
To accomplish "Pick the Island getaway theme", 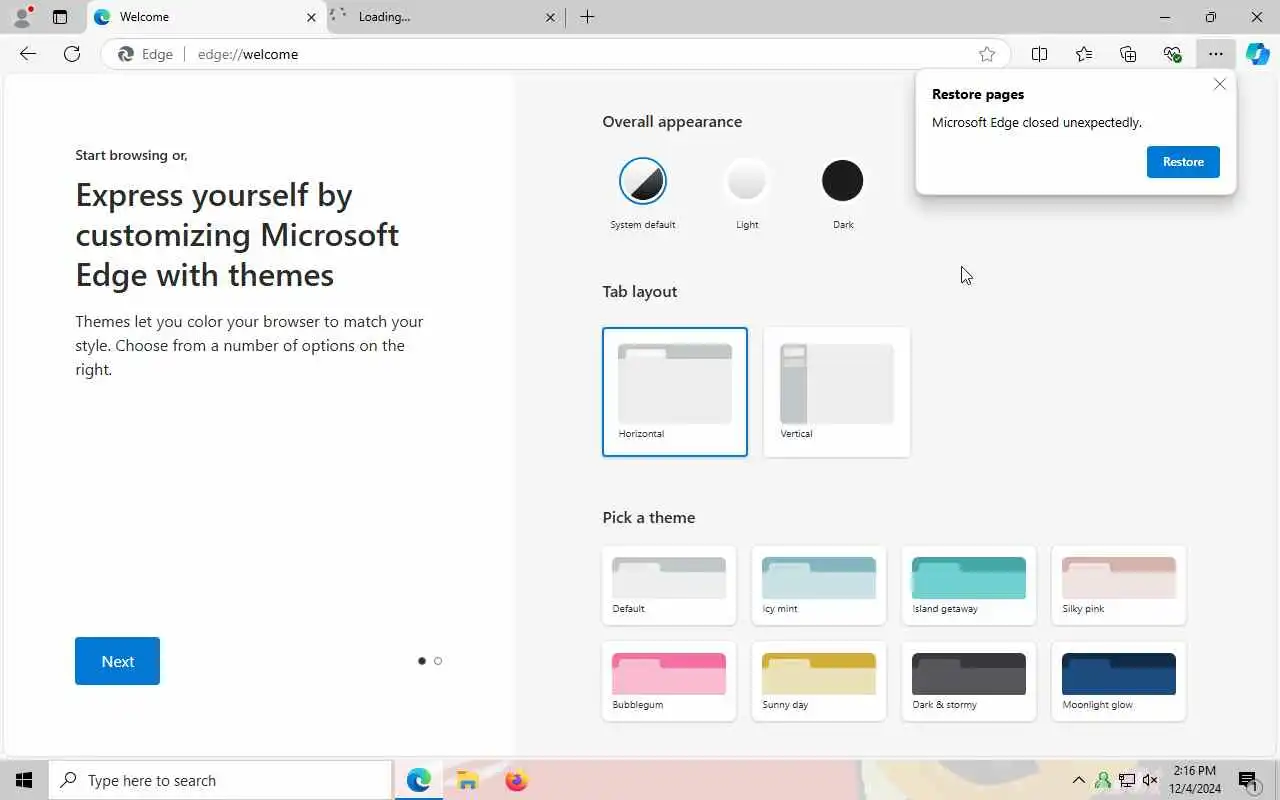I will [969, 585].
